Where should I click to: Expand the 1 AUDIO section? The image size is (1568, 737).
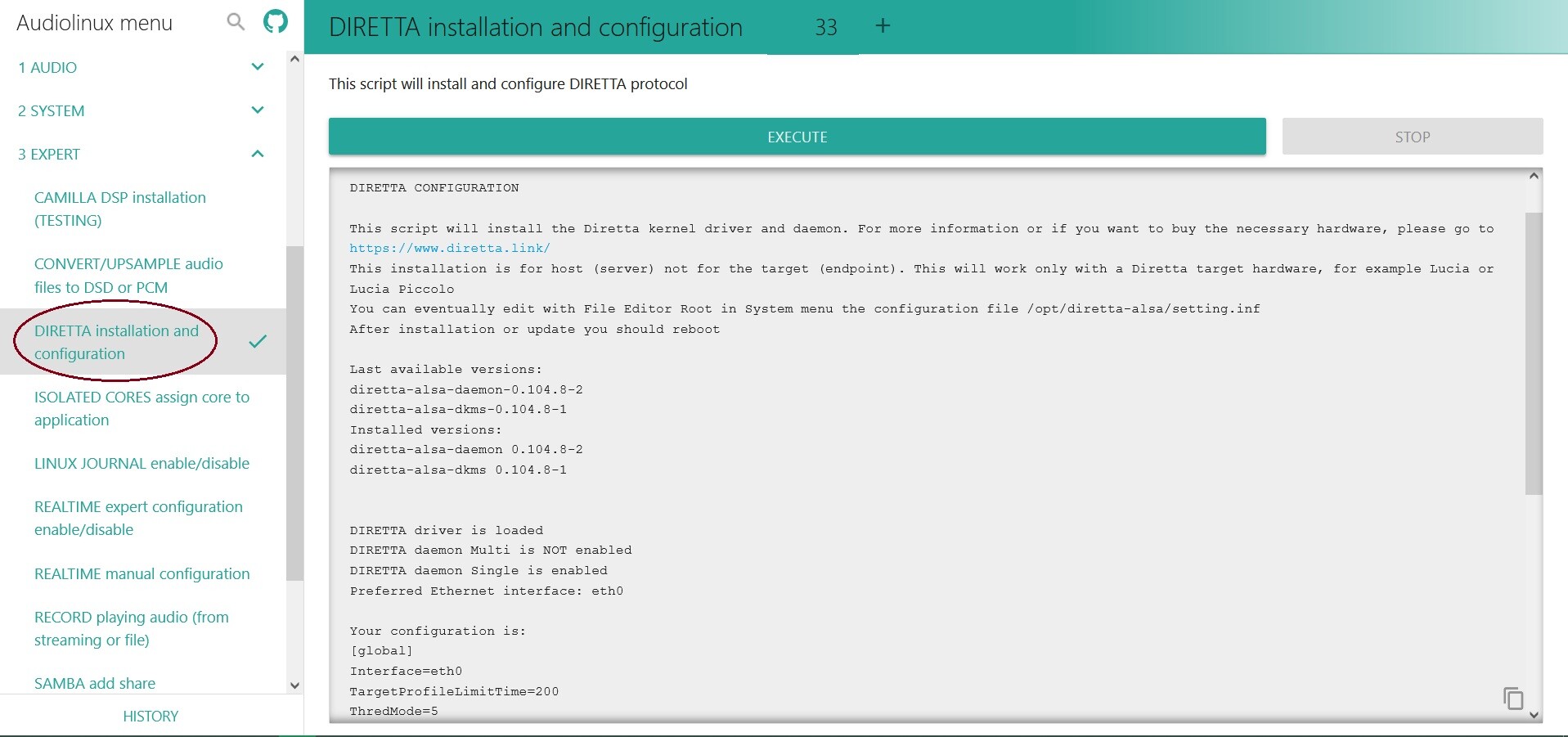tap(143, 67)
